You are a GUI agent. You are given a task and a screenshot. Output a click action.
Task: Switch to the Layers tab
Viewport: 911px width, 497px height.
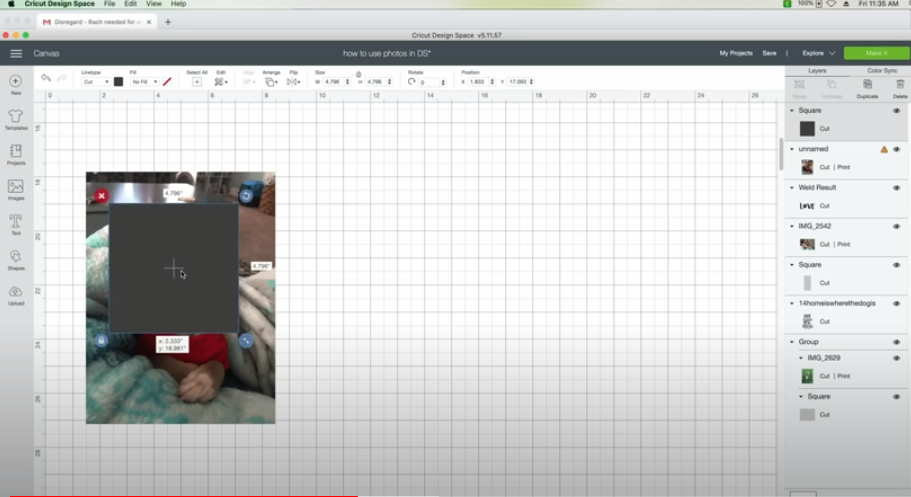point(817,70)
